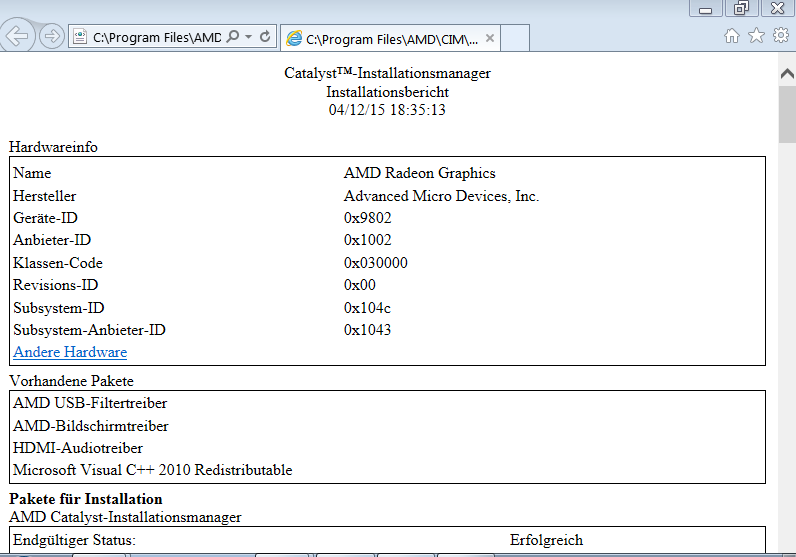Click the address bar path field

(156, 37)
